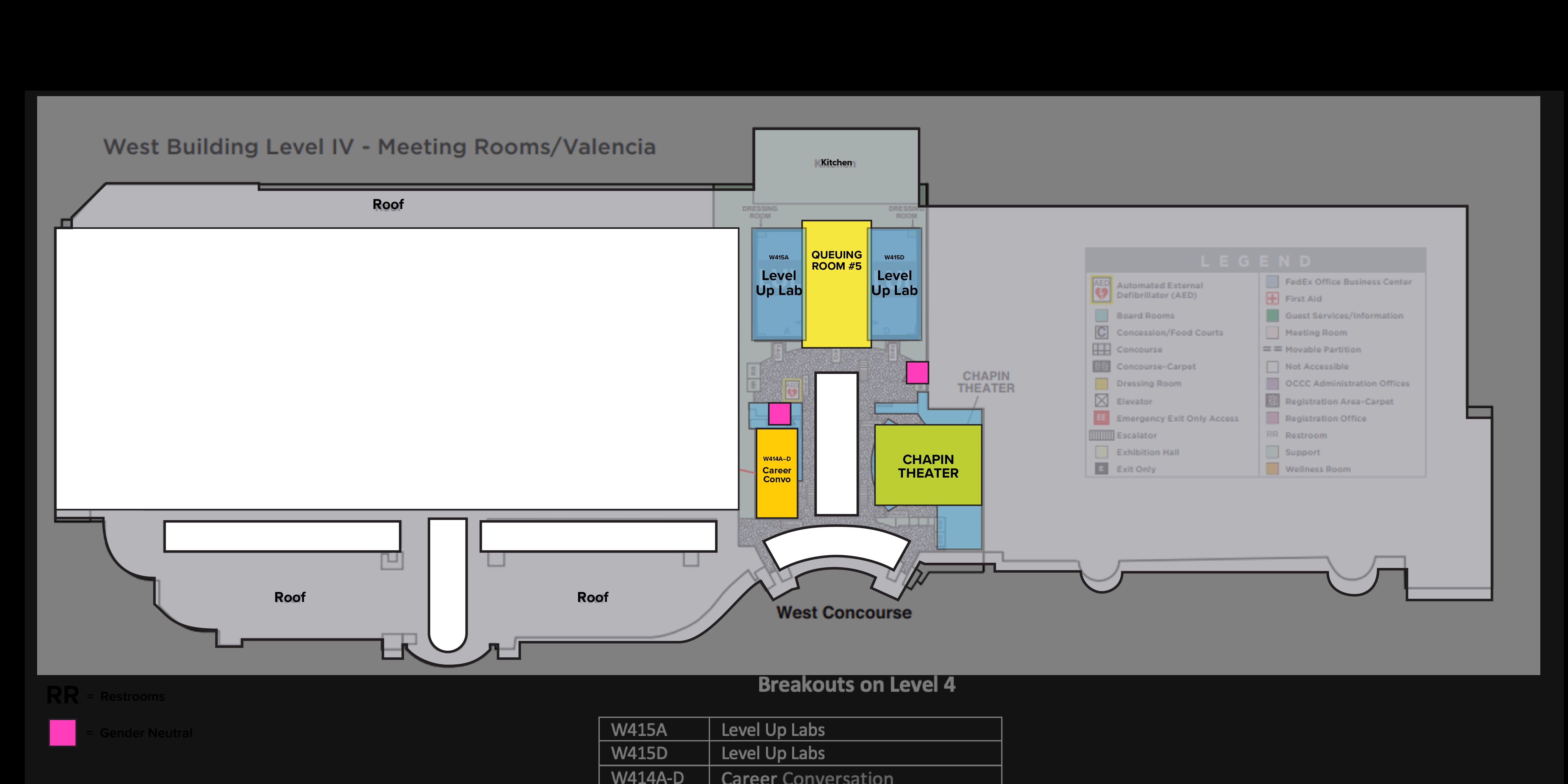Click the Registration Area-Carpet icon
Viewport: 1568px width, 784px height.
[1272, 400]
